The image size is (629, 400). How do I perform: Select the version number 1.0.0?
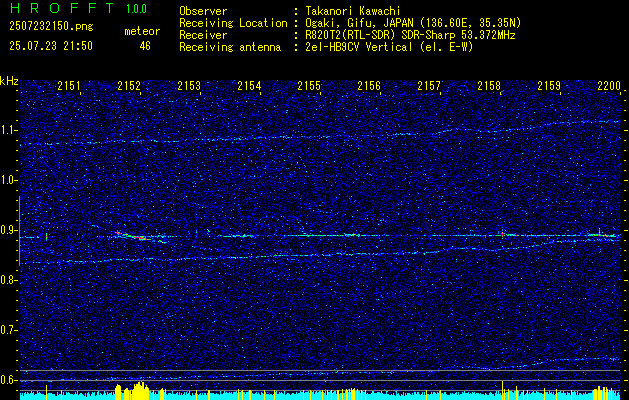point(136,9)
